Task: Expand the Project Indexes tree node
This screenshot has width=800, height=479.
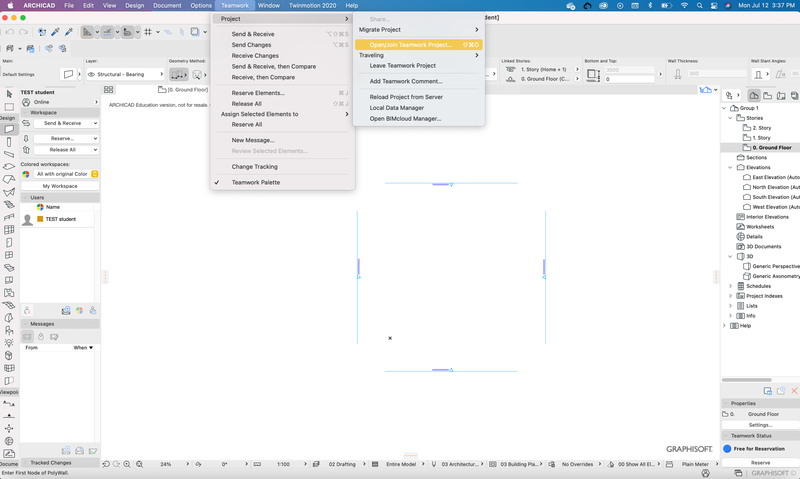Action: pyautogui.click(x=730, y=296)
